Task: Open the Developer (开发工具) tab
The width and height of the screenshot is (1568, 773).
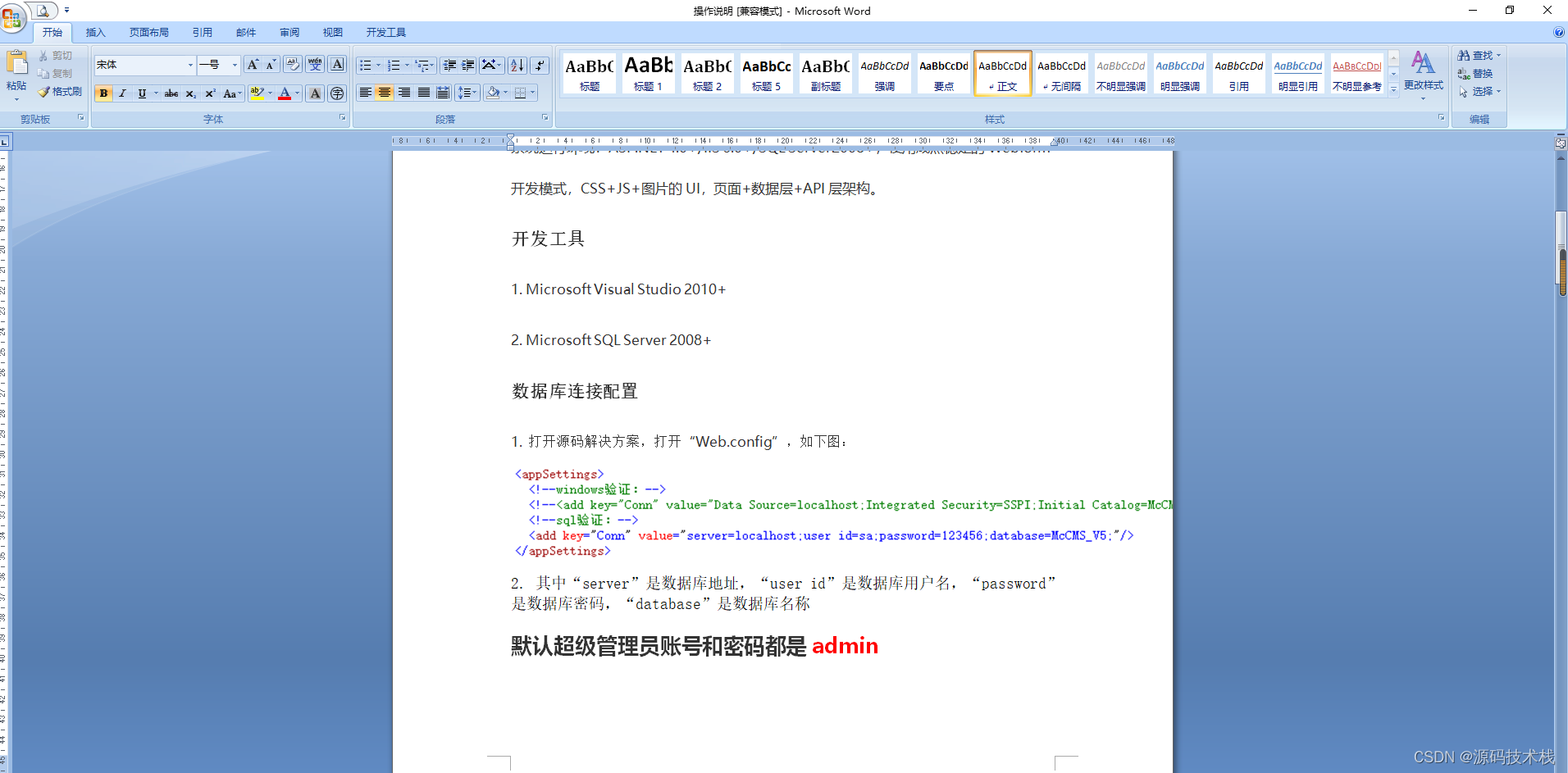Action: (386, 33)
